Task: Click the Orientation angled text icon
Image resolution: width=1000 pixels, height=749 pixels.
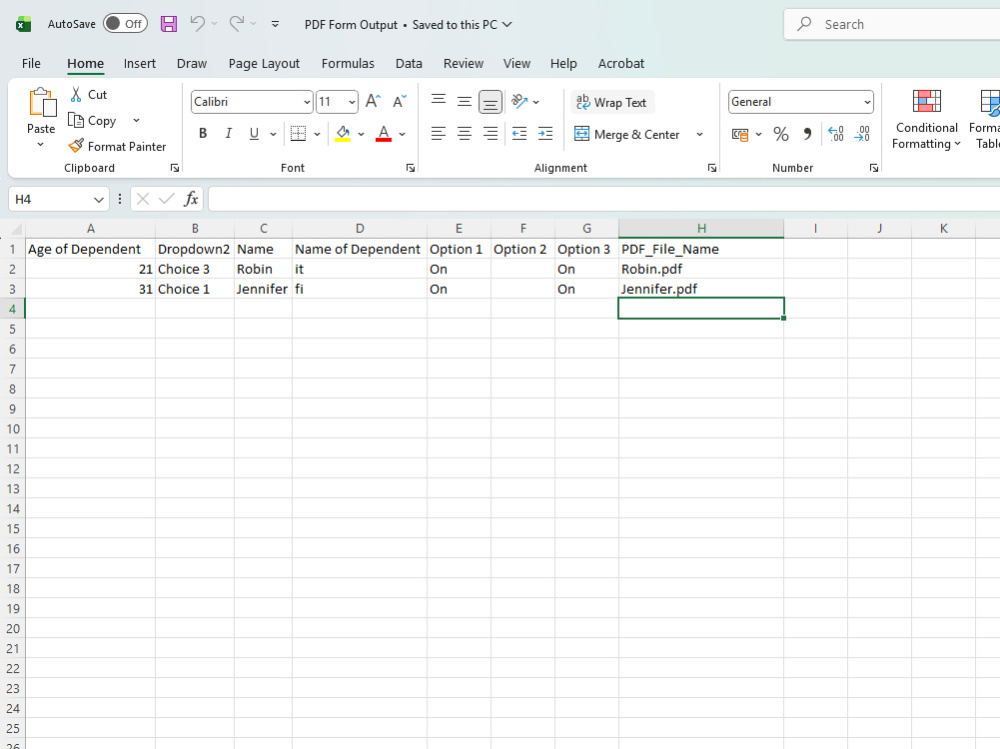Action: [520, 101]
